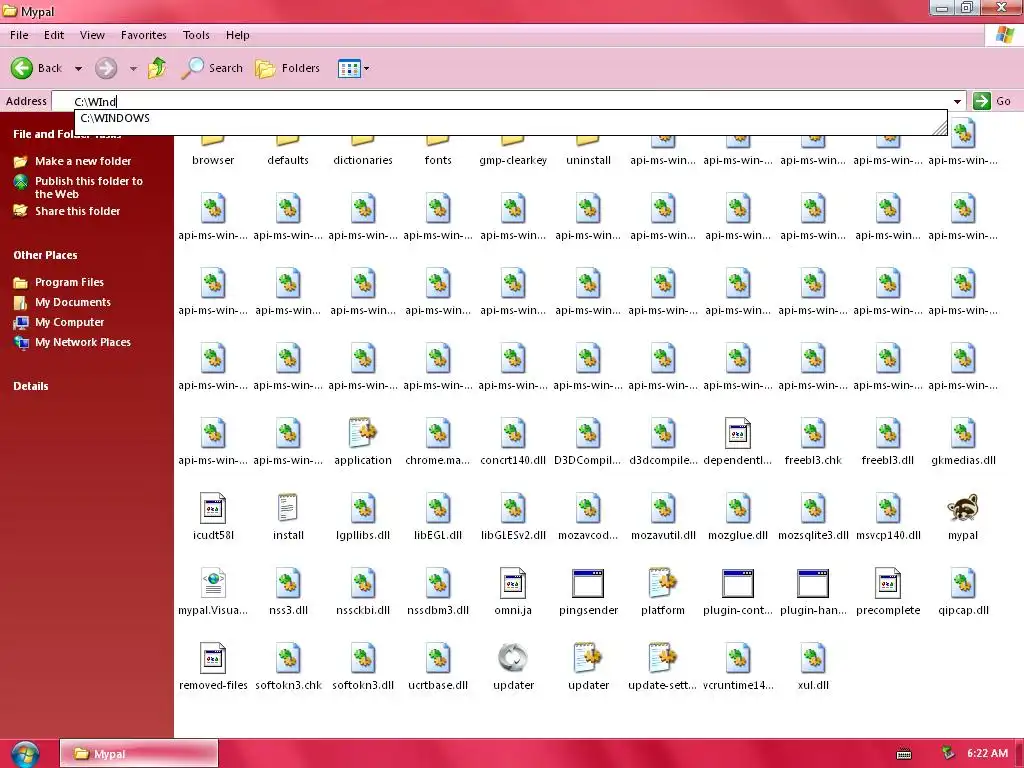Click the green Go button

pos(993,101)
